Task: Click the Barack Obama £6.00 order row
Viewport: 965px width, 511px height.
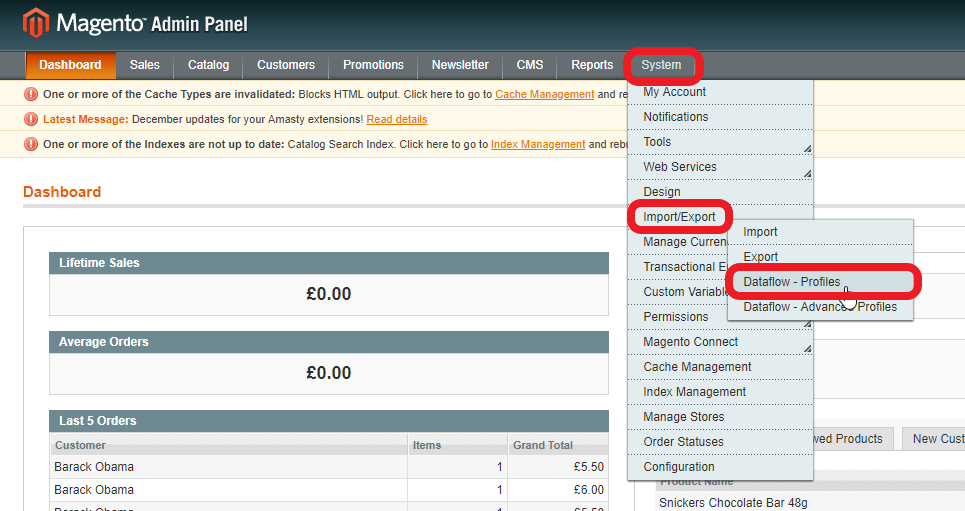Action: (329, 490)
